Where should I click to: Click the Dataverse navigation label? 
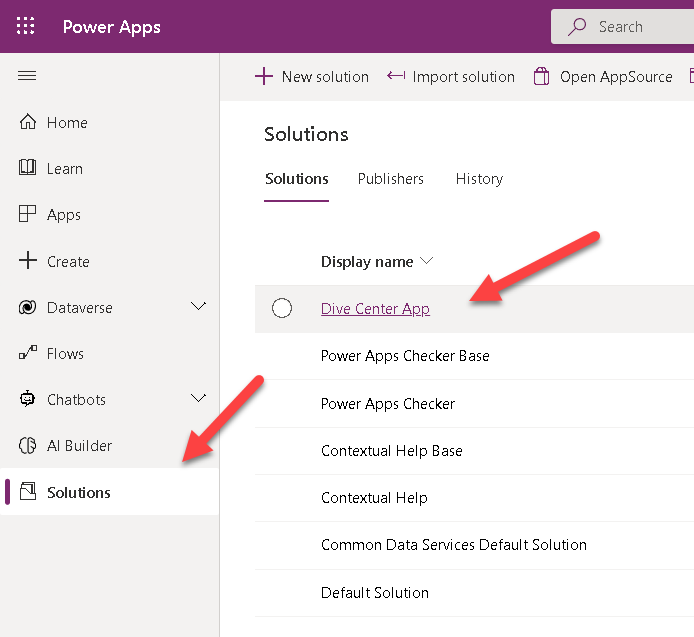click(80, 308)
